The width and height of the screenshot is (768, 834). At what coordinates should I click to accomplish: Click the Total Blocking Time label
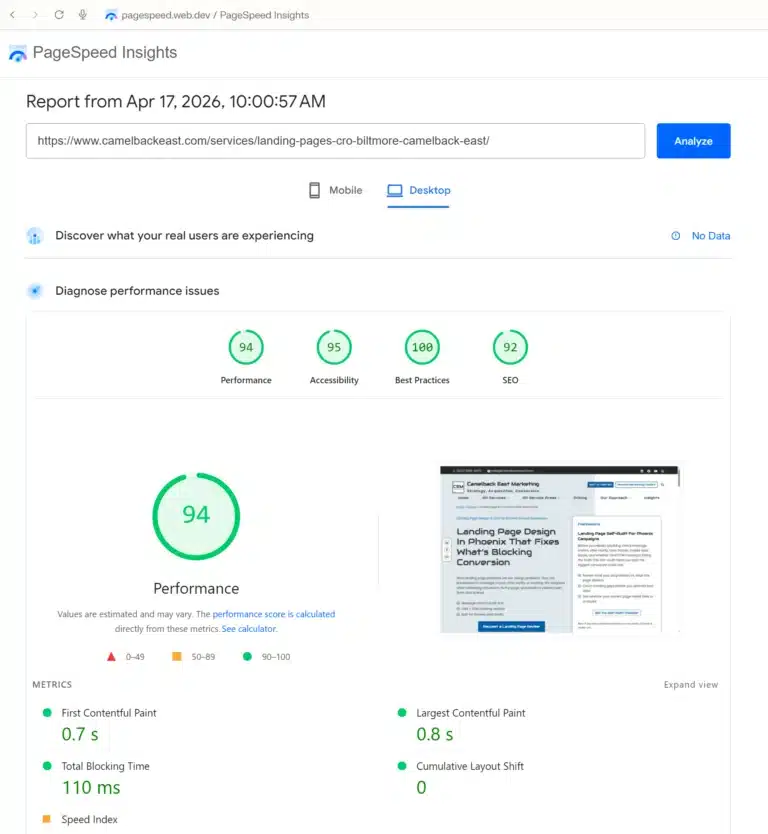(105, 766)
